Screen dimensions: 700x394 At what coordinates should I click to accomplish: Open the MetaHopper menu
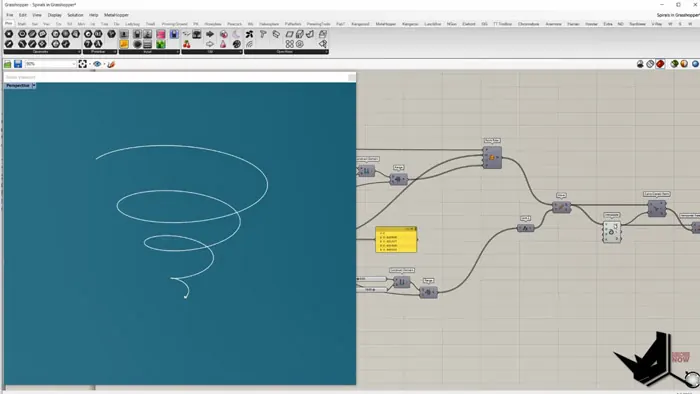point(116,15)
